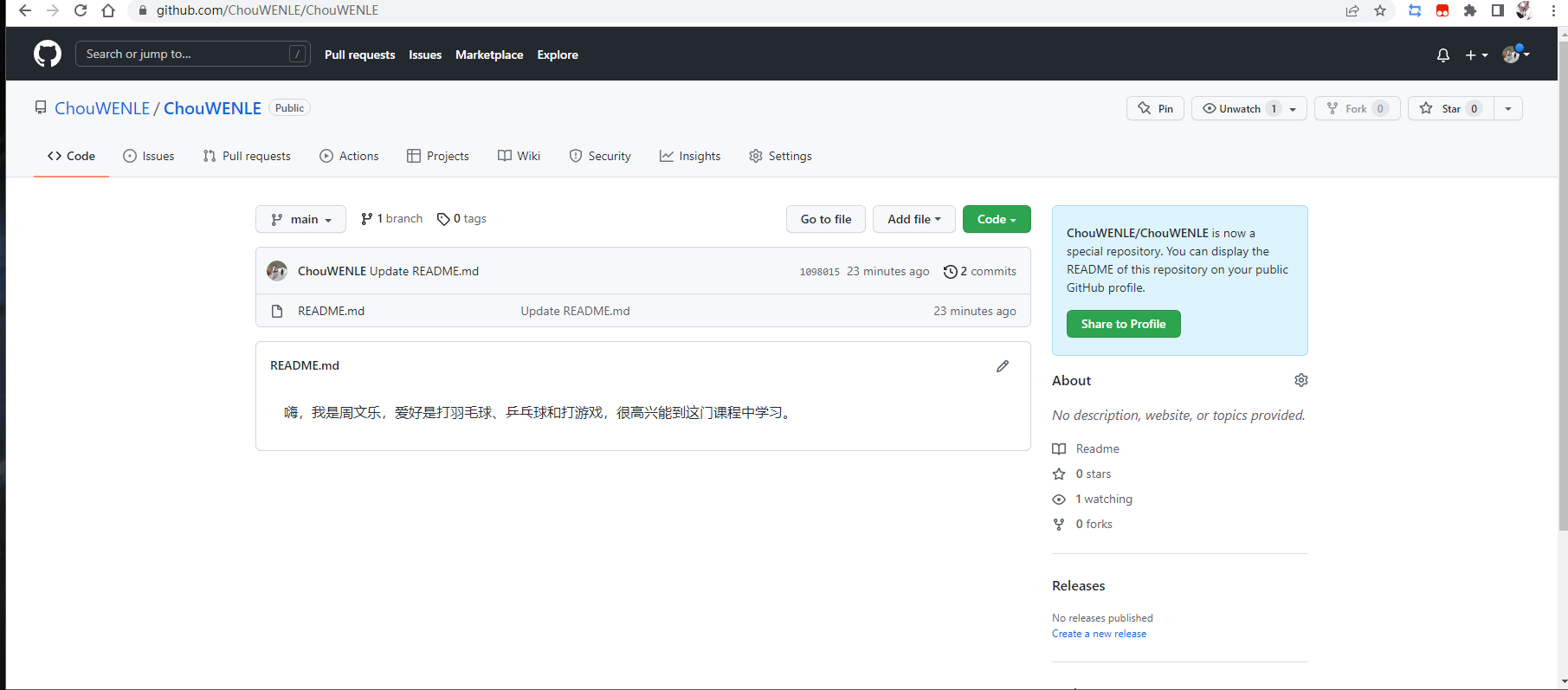Focus the Search or jump to field
Image resolution: width=1568 pixels, height=690 pixels.
(192, 54)
